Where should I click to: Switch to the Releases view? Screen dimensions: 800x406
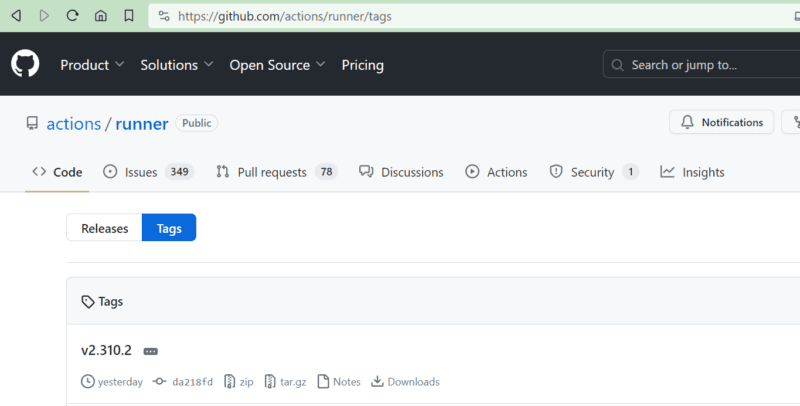pyautogui.click(x=105, y=228)
